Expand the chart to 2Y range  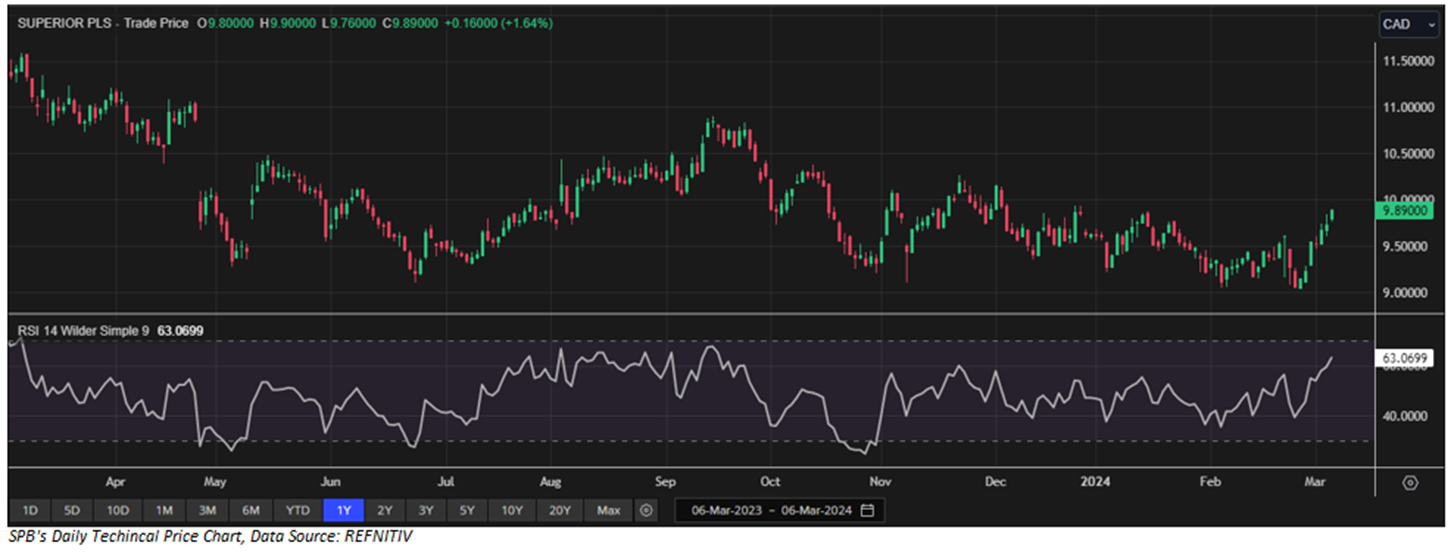point(385,511)
